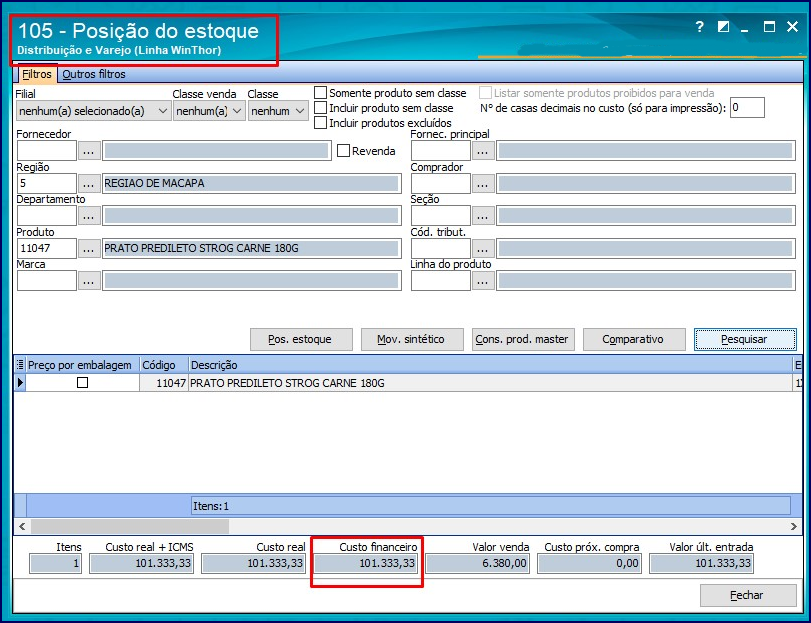
Task: Expand the Classe dropdown
Action: pyautogui.click(x=300, y=111)
